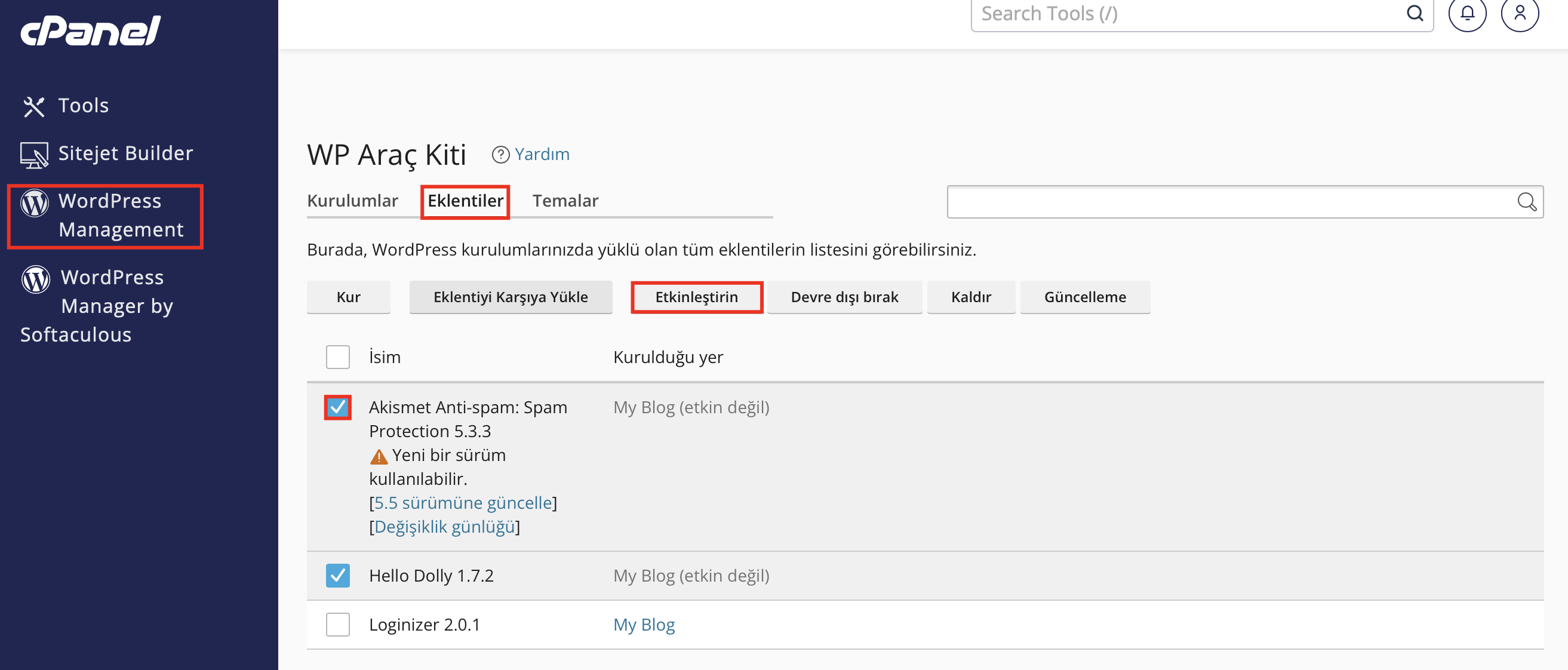Uncheck the Akismet Anti-spam checkbox
The image size is (1568, 670).
pos(338,407)
